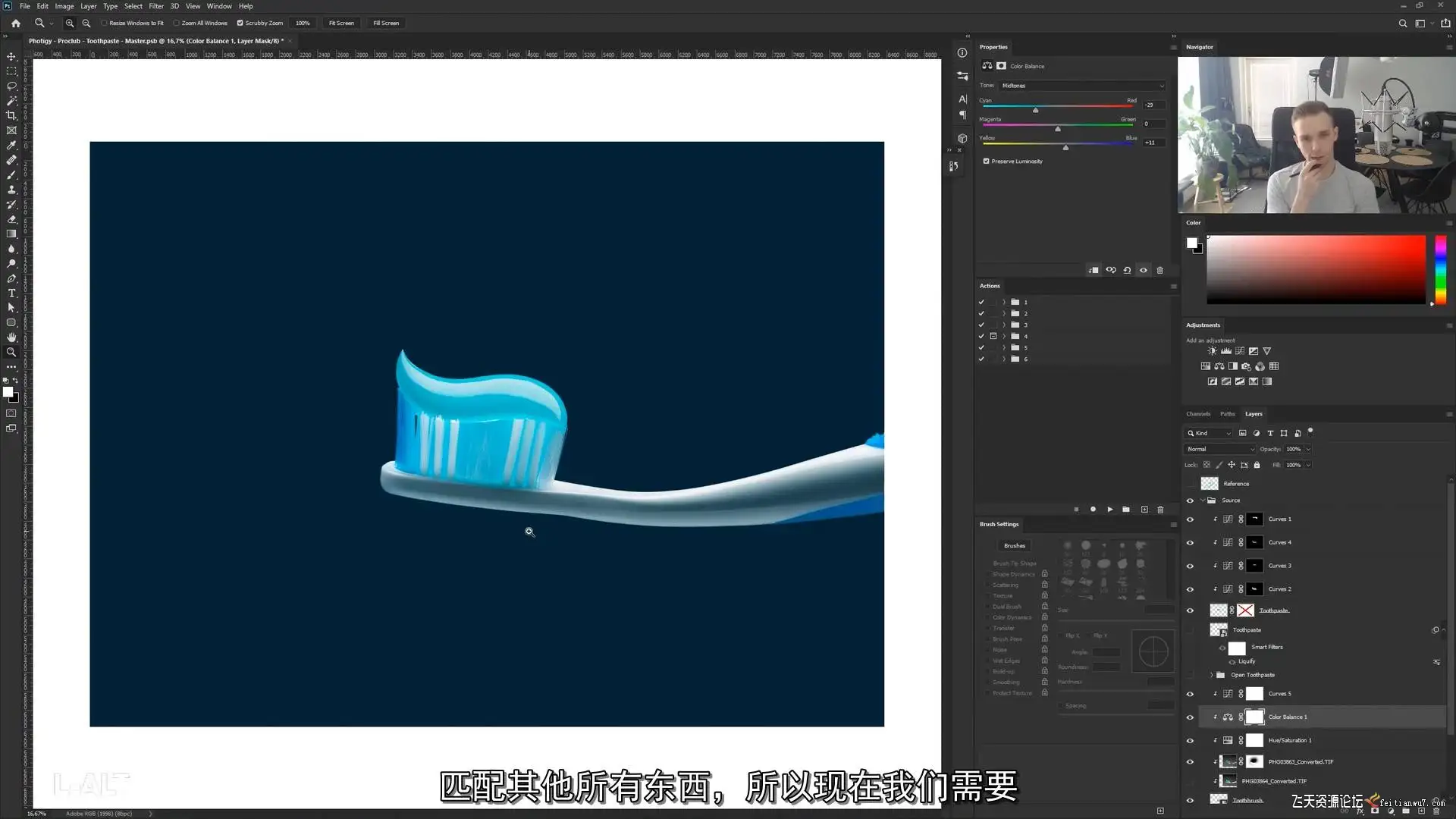The width and height of the screenshot is (1456, 819).
Task: Click zoom in magnifier in options bar
Action: tap(70, 23)
